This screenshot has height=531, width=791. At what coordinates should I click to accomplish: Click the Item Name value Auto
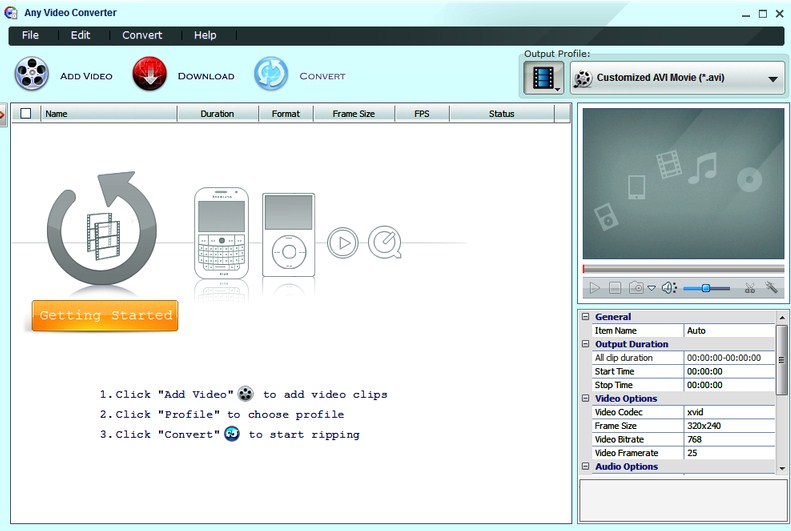coord(729,331)
